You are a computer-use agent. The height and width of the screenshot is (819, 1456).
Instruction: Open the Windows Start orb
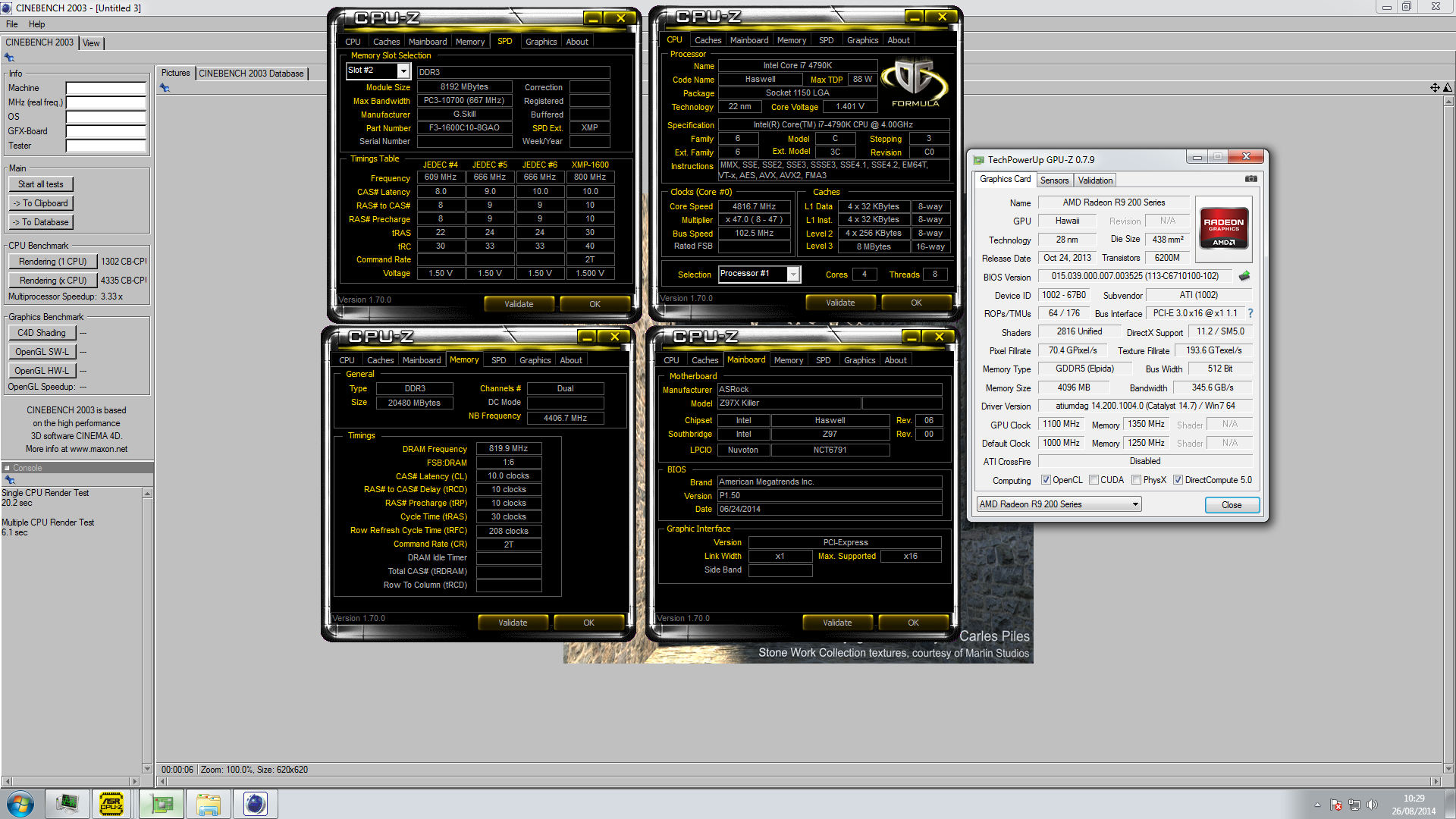(20, 804)
